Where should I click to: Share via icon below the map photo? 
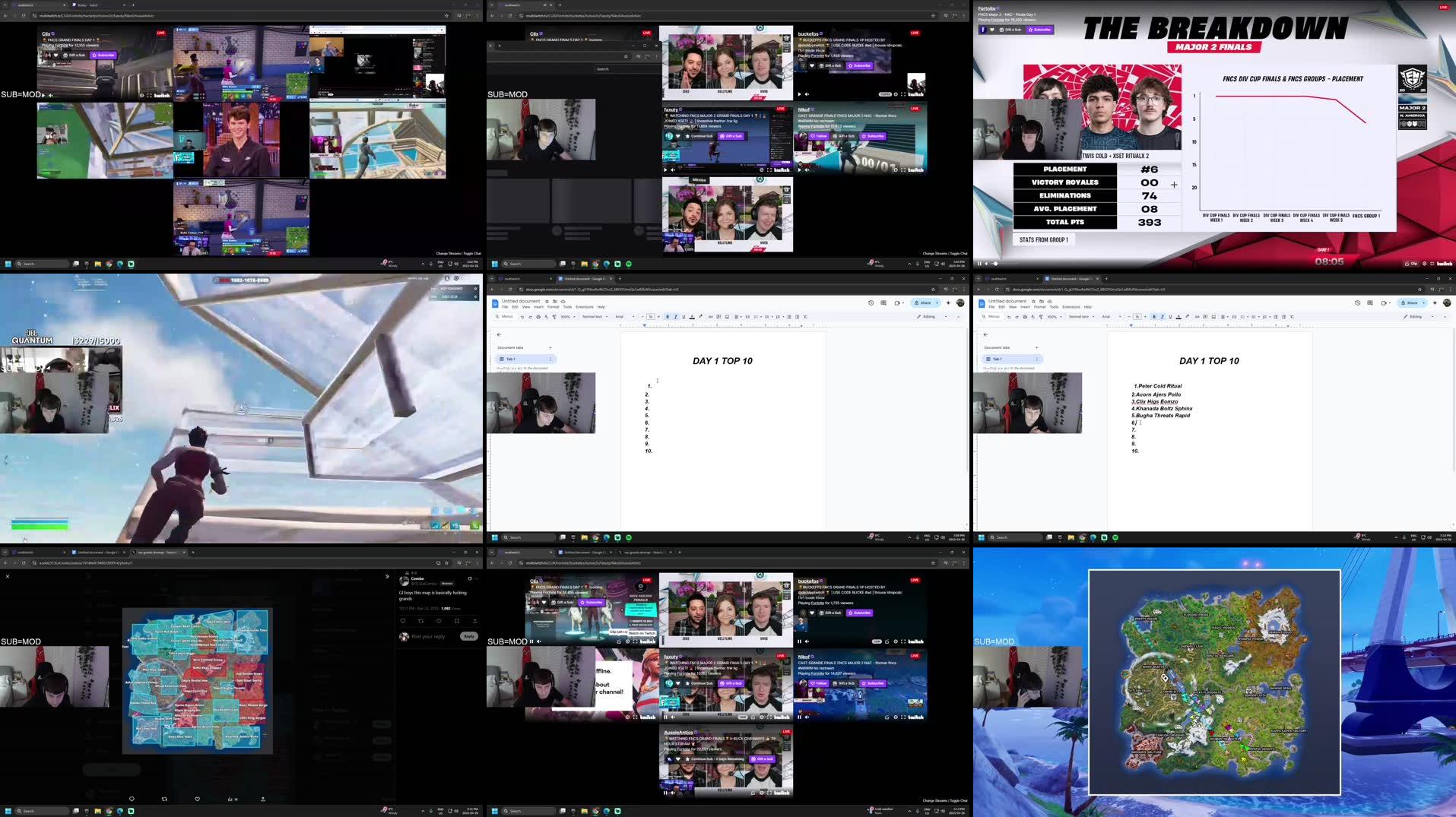click(263, 799)
